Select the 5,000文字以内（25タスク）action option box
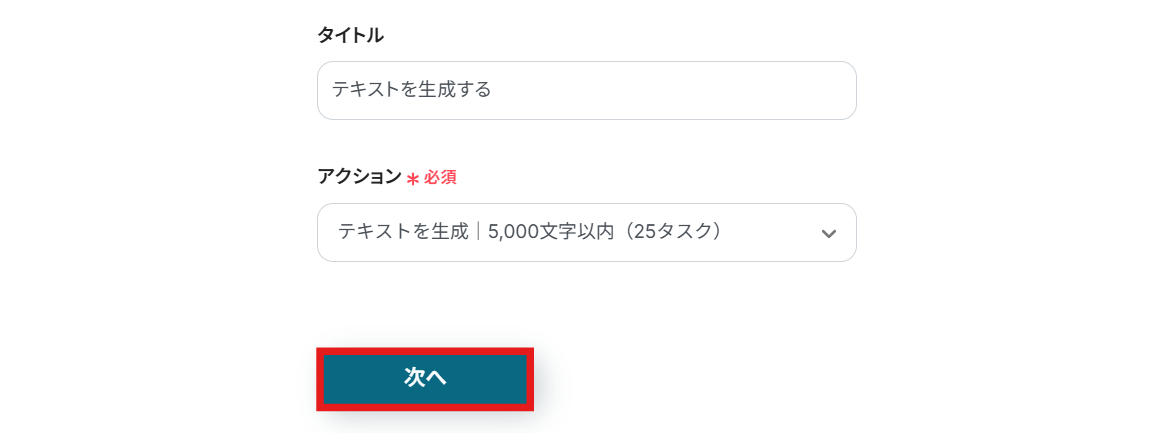This screenshot has height=433, width=1150. coord(600,232)
